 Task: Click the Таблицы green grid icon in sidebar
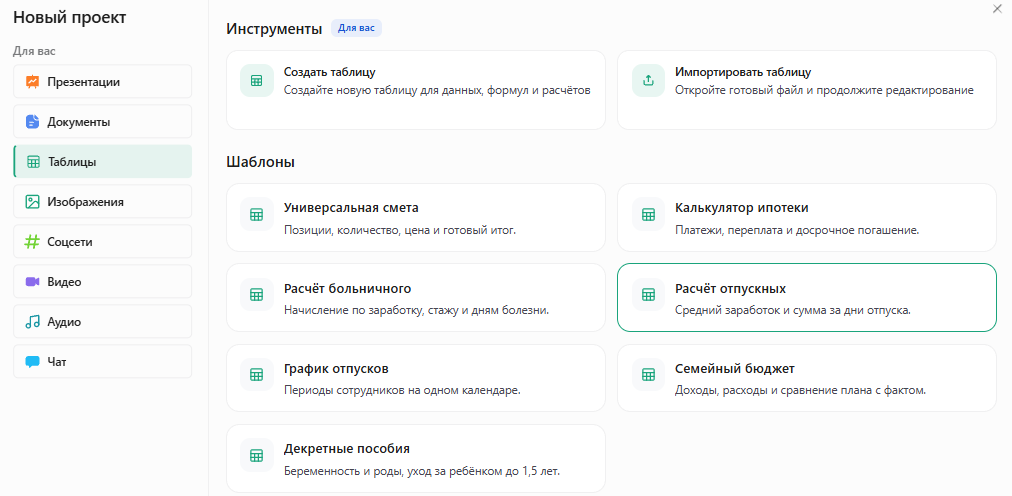click(x=34, y=162)
